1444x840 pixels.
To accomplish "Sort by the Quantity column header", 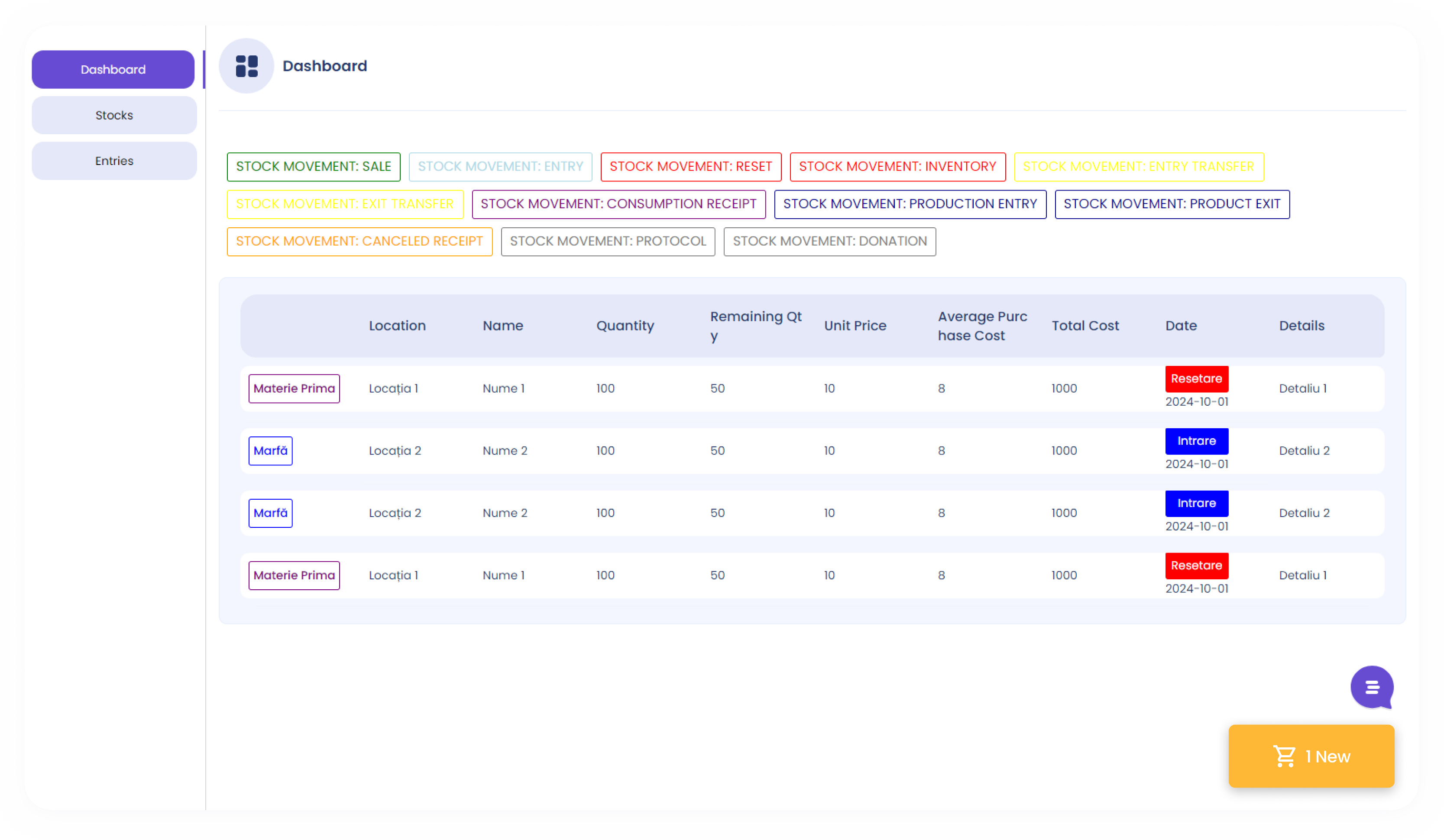I will (x=625, y=326).
